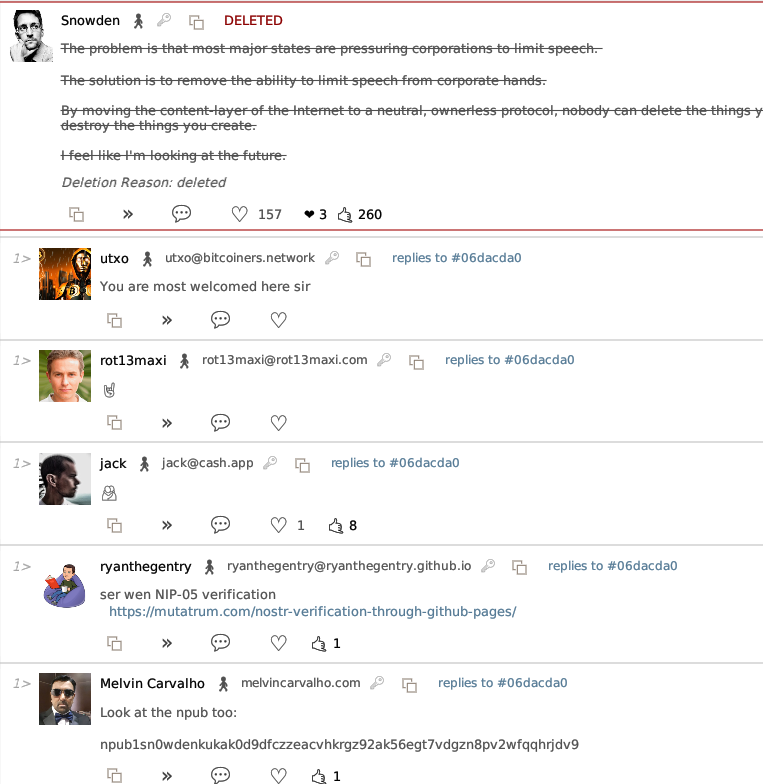Follow 'replies to #06dacda0' on rot13maxi's note
The image size is (763, 784).
pyautogui.click(x=510, y=360)
